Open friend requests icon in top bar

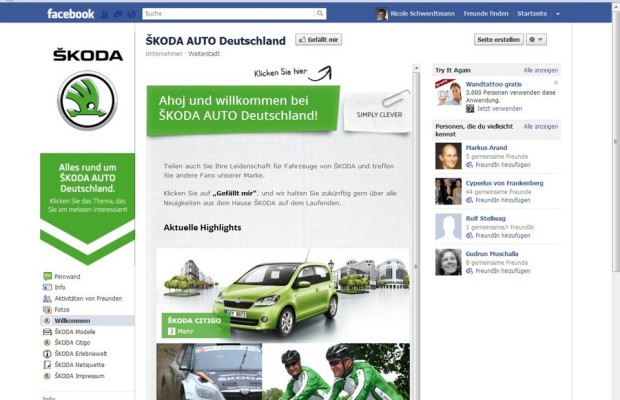[x=105, y=14]
